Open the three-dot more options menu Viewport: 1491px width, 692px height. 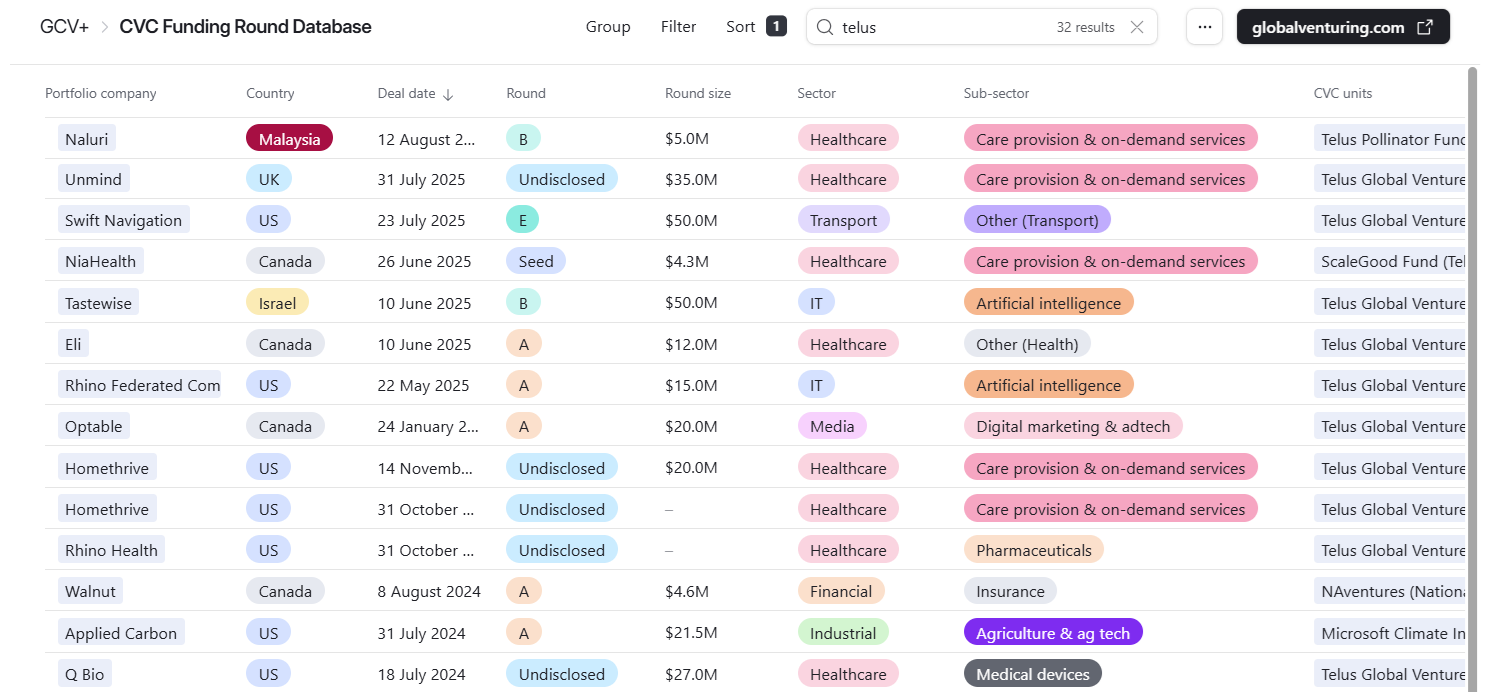tap(1204, 27)
